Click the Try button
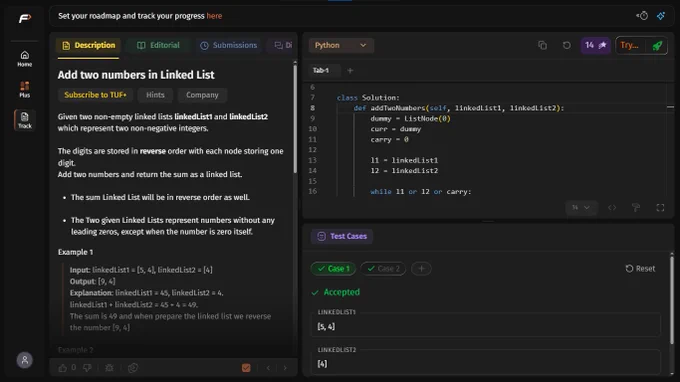Viewport: 680px width, 382px height. tap(630, 45)
